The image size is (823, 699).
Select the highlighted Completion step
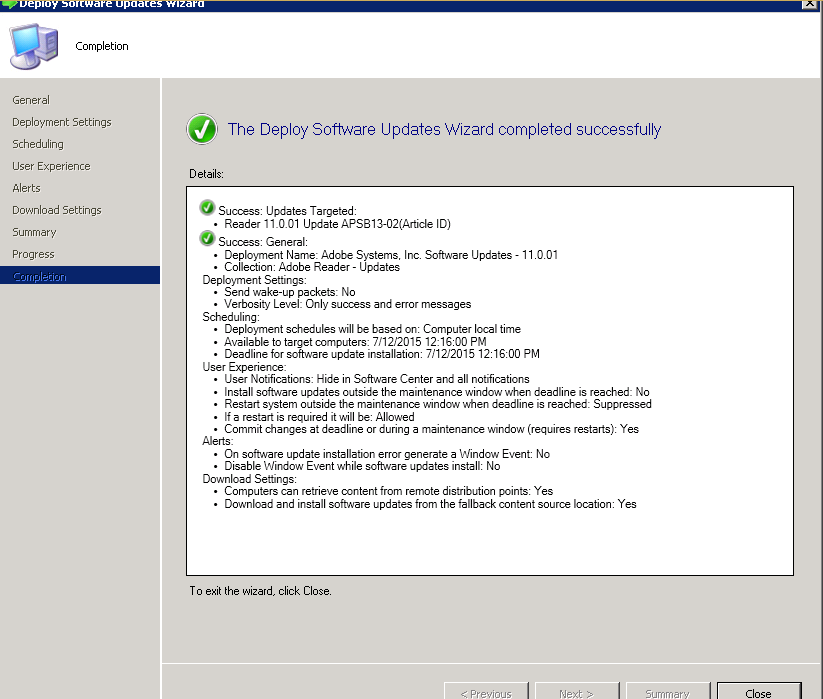click(80, 276)
